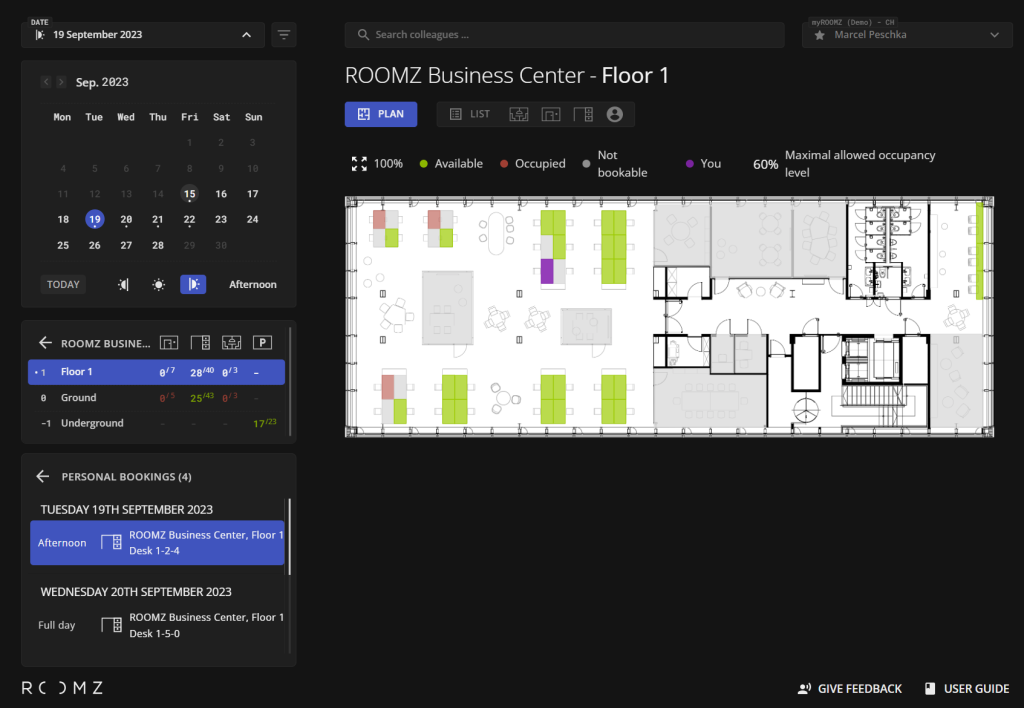Click the desk filter icon in view toolbar
1024x708 pixels.
pos(582,114)
